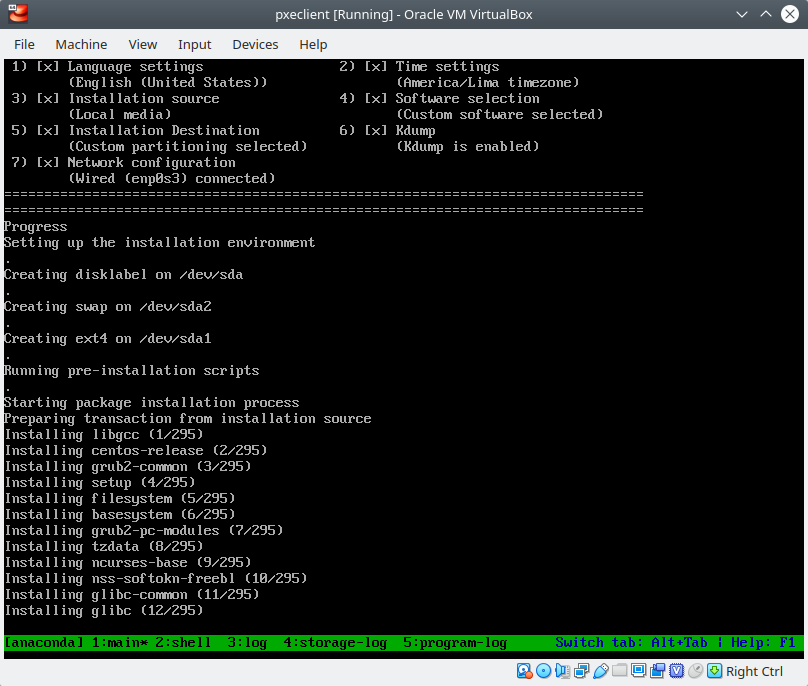Click 'Help: F1' hint in green bar
Viewport: 808px width, 686px height.
(x=763, y=643)
